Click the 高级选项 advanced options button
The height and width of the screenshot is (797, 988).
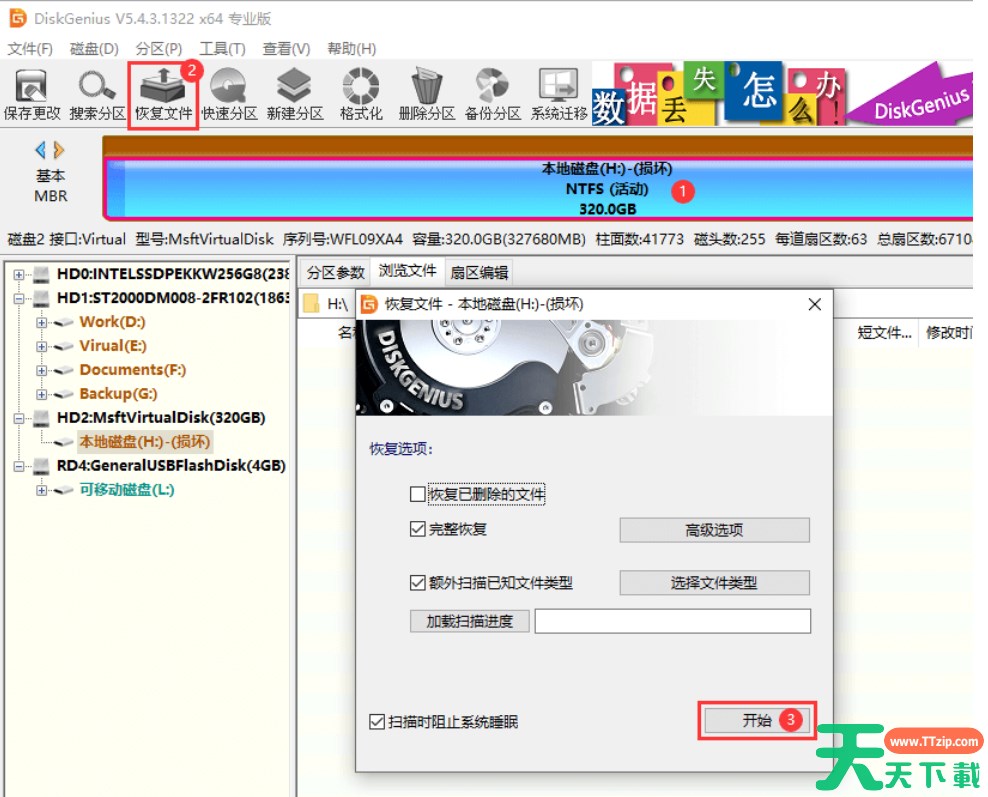[714, 530]
